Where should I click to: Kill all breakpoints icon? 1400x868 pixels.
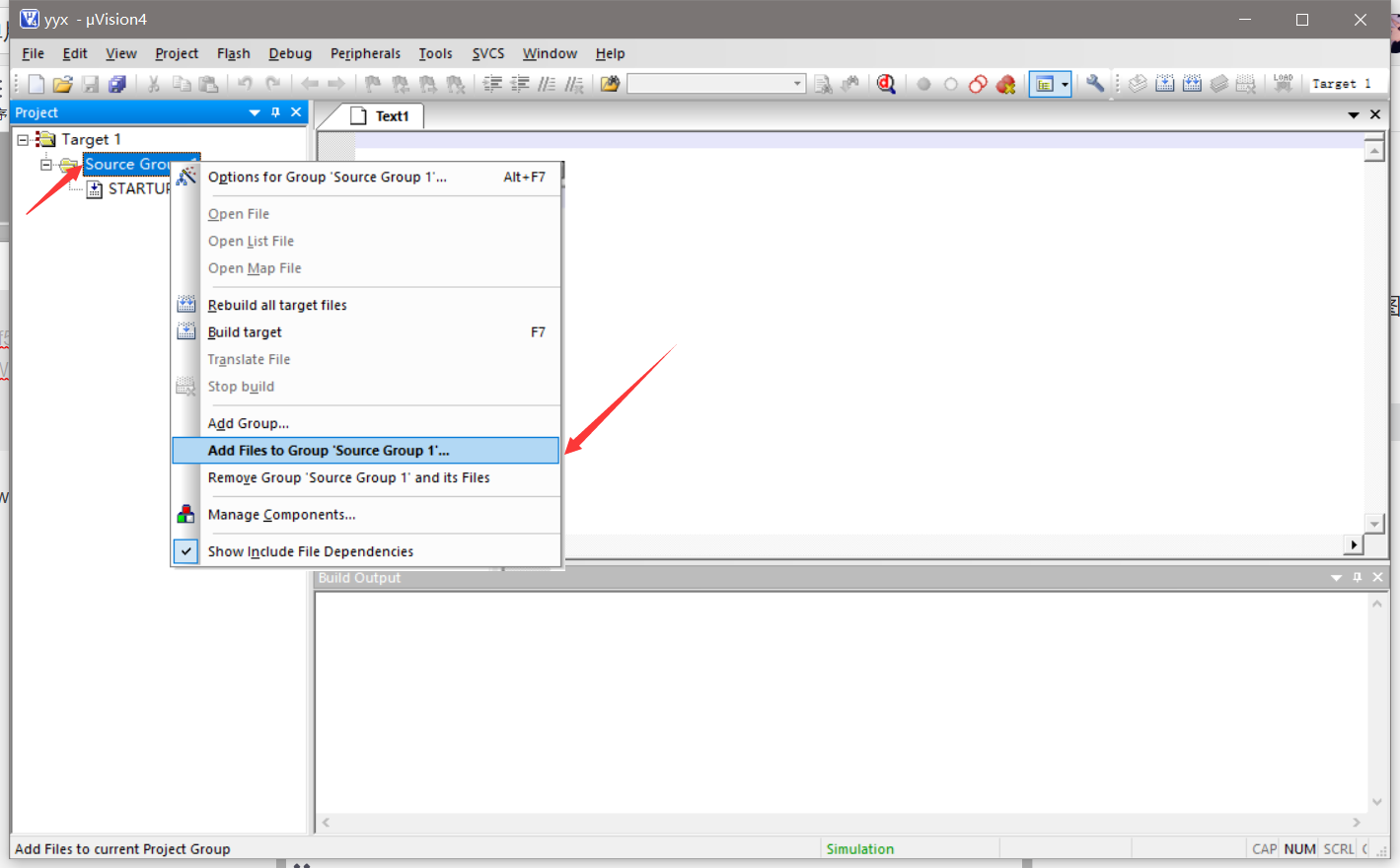tap(1005, 84)
